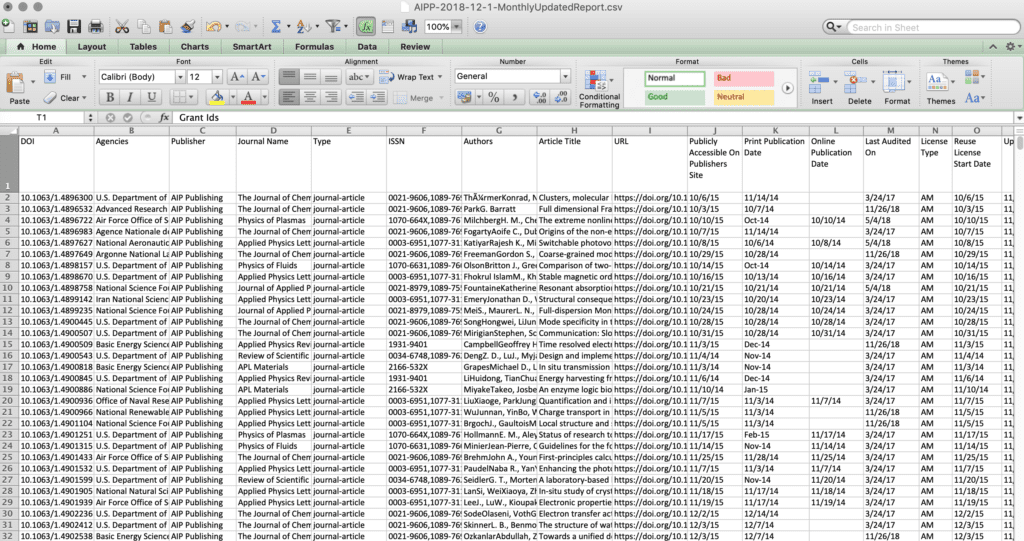Screen dimensions: 1024x541
Task: Undo the last action
Action: coord(213,27)
